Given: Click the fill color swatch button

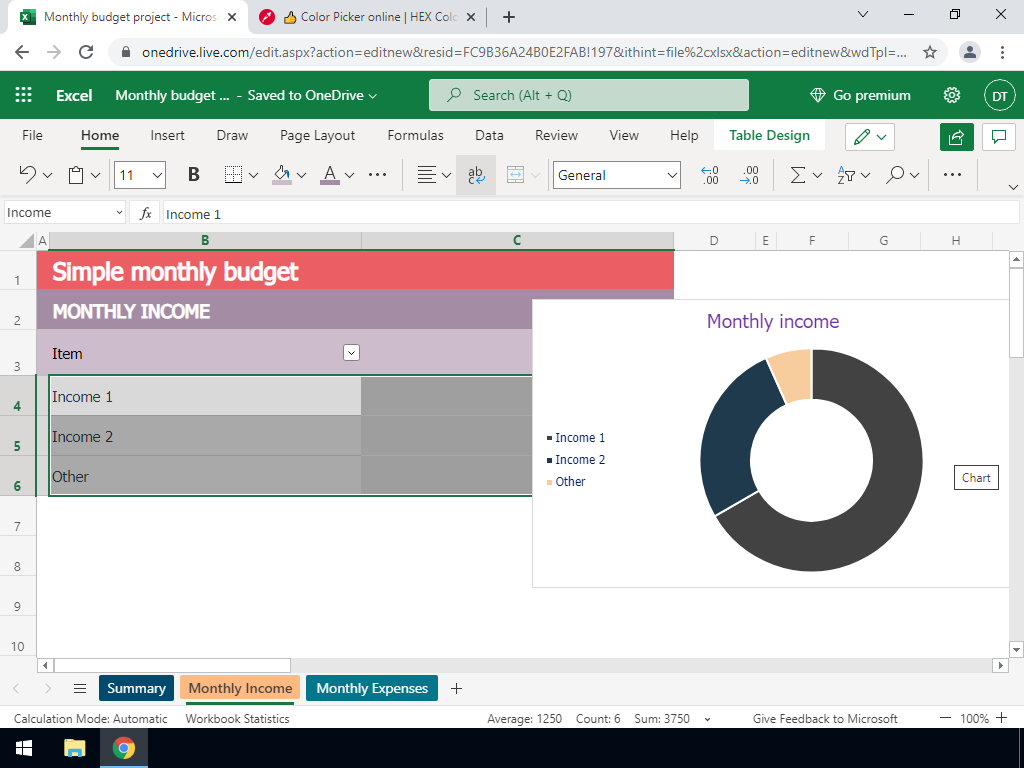Looking at the screenshot, I should click(282, 175).
